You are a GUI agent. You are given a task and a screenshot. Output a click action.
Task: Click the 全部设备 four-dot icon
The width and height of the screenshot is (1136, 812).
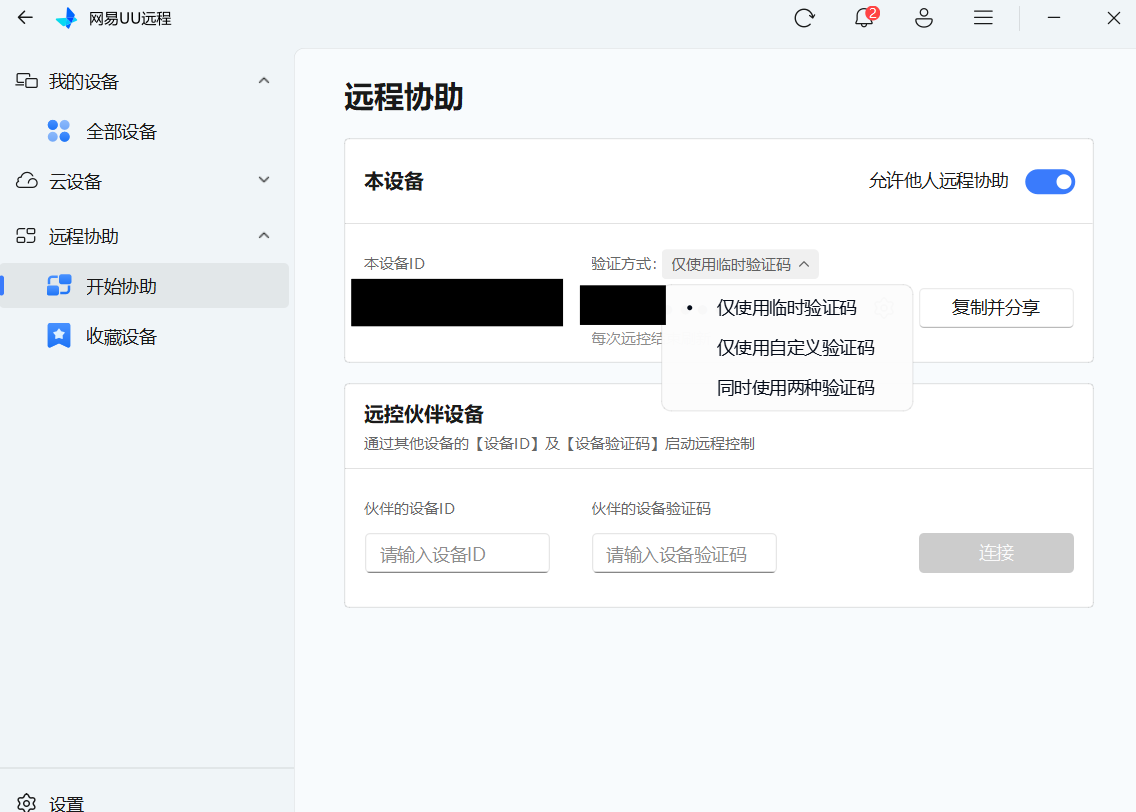pyautogui.click(x=59, y=131)
